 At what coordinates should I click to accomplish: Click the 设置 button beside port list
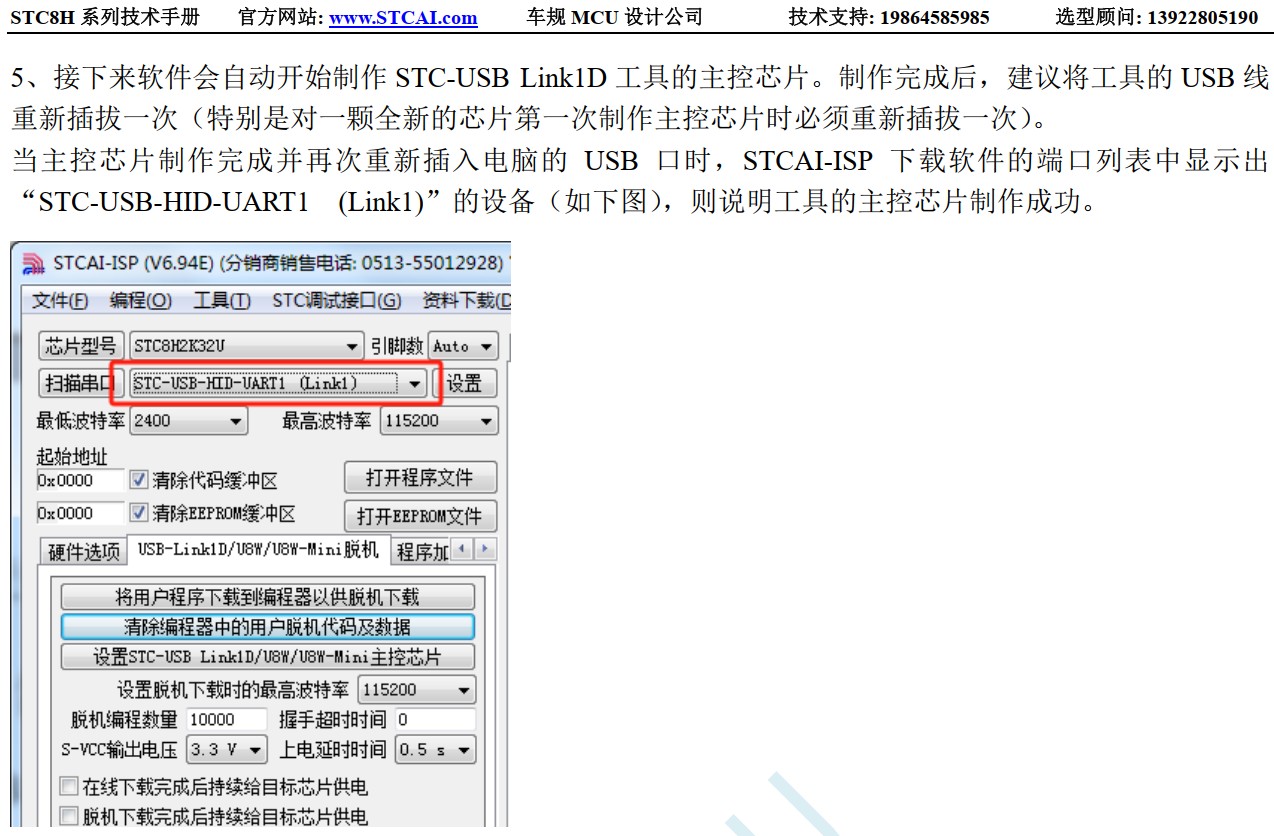465,383
